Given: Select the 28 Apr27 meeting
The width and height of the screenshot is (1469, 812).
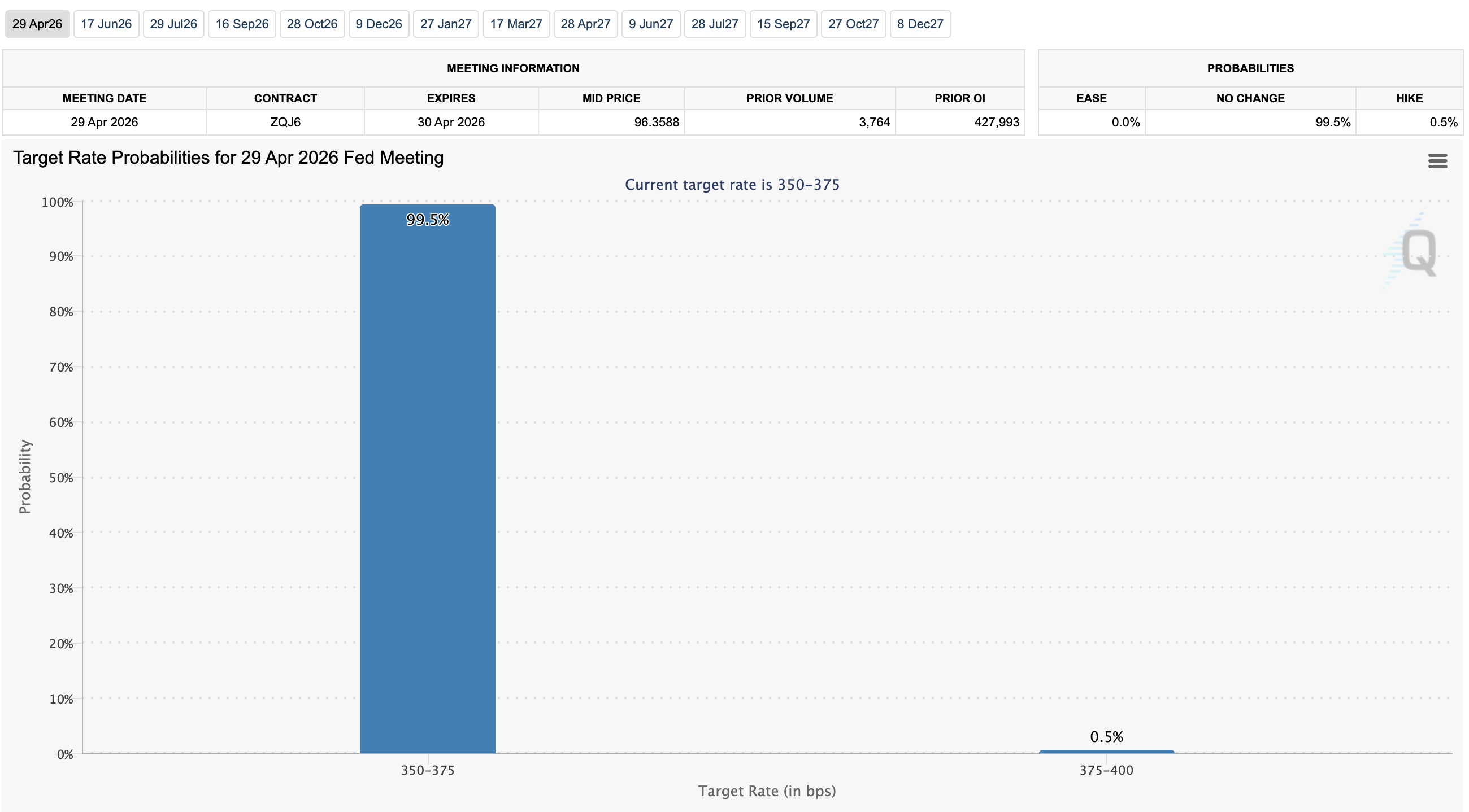Looking at the screenshot, I should 585,24.
